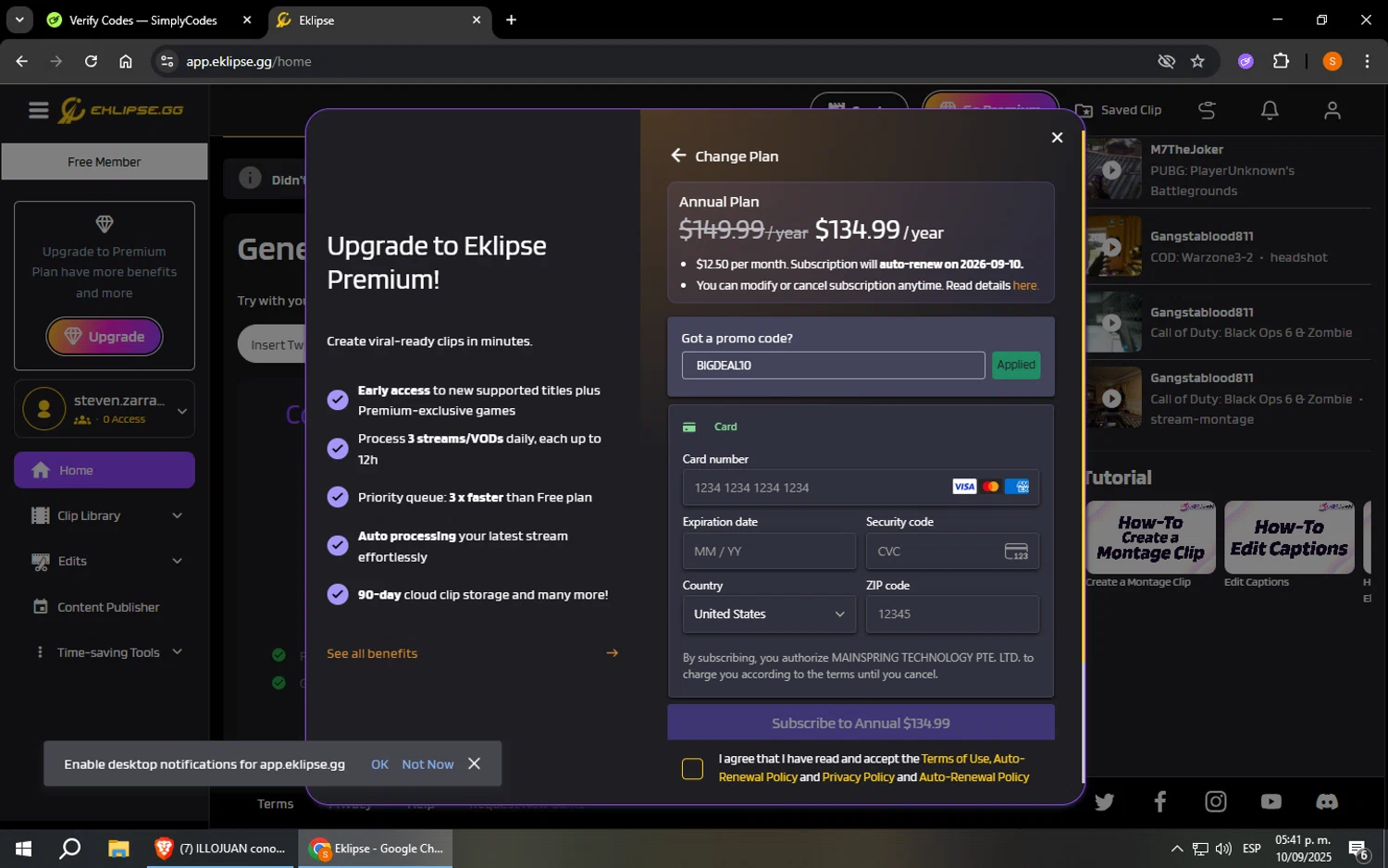This screenshot has height=868, width=1388.
Task: Open the Country dropdown showing United States
Action: click(x=769, y=614)
